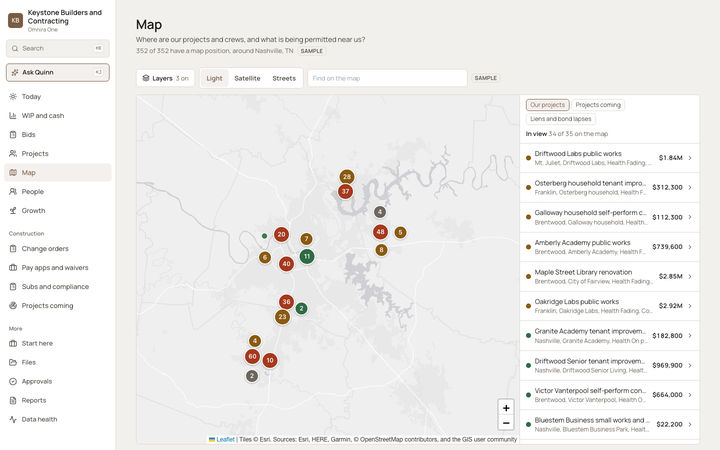Click the Map icon in sidebar
The height and width of the screenshot is (450, 720).
tap(13, 173)
